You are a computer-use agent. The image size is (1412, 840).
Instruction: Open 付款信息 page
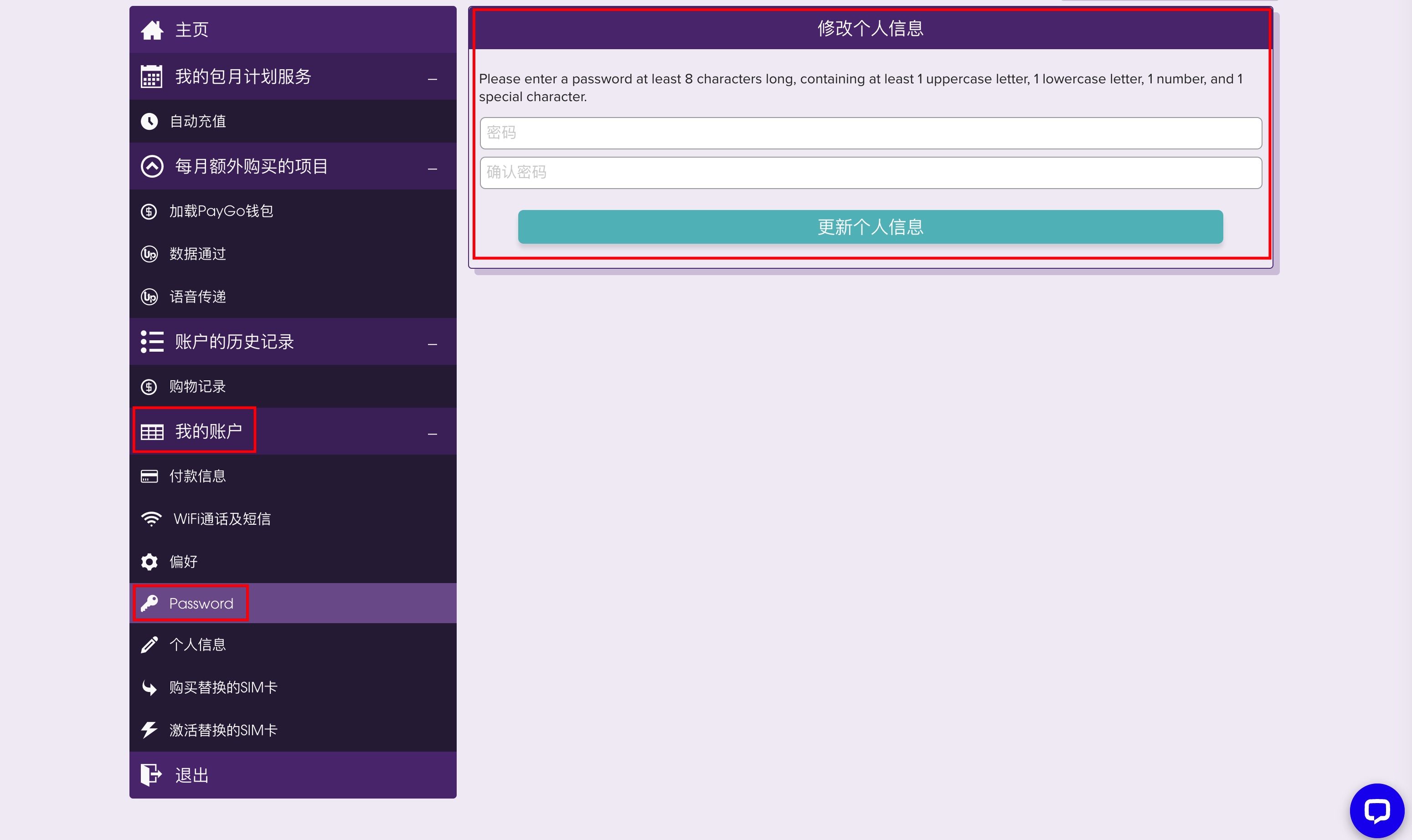(293, 476)
